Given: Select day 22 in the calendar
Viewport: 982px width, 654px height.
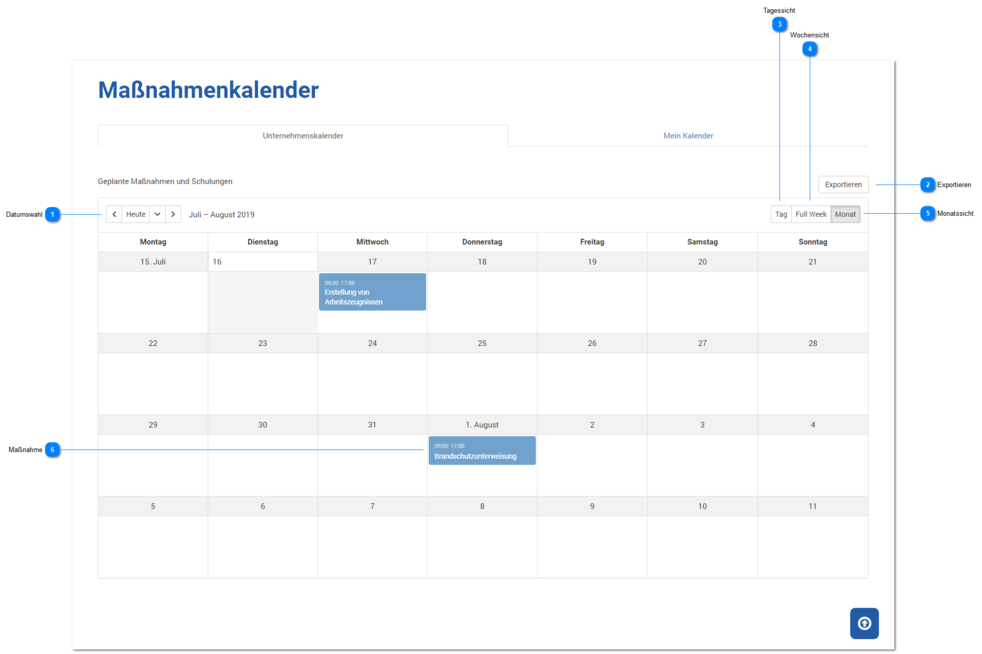Looking at the screenshot, I should point(153,343).
